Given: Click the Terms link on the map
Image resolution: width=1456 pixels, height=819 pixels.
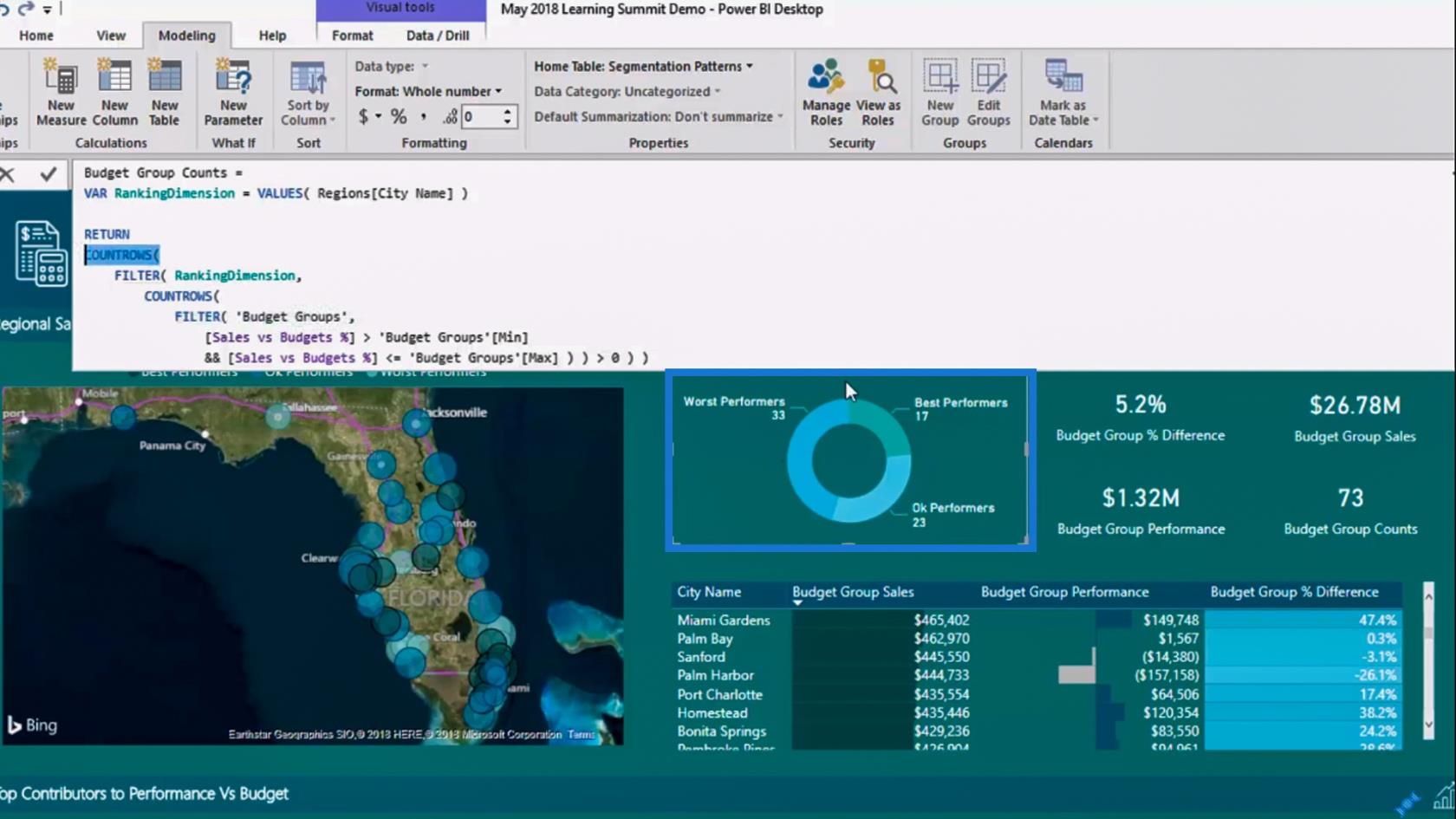Looking at the screenshot, I should [x=581, y=734].
